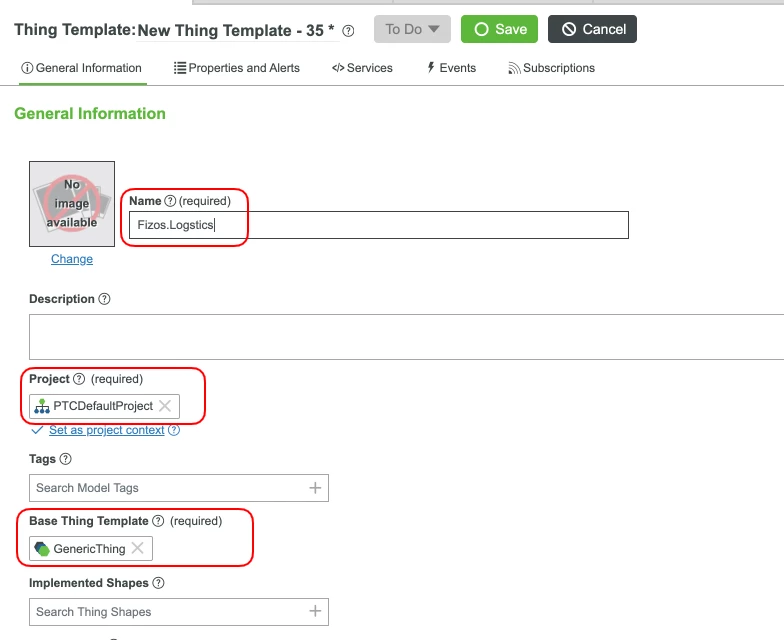The width and height of the screenshot is (784, 640).
Task: Remove PTCDefaultProject with its X icon
Action: pos(165,406)
